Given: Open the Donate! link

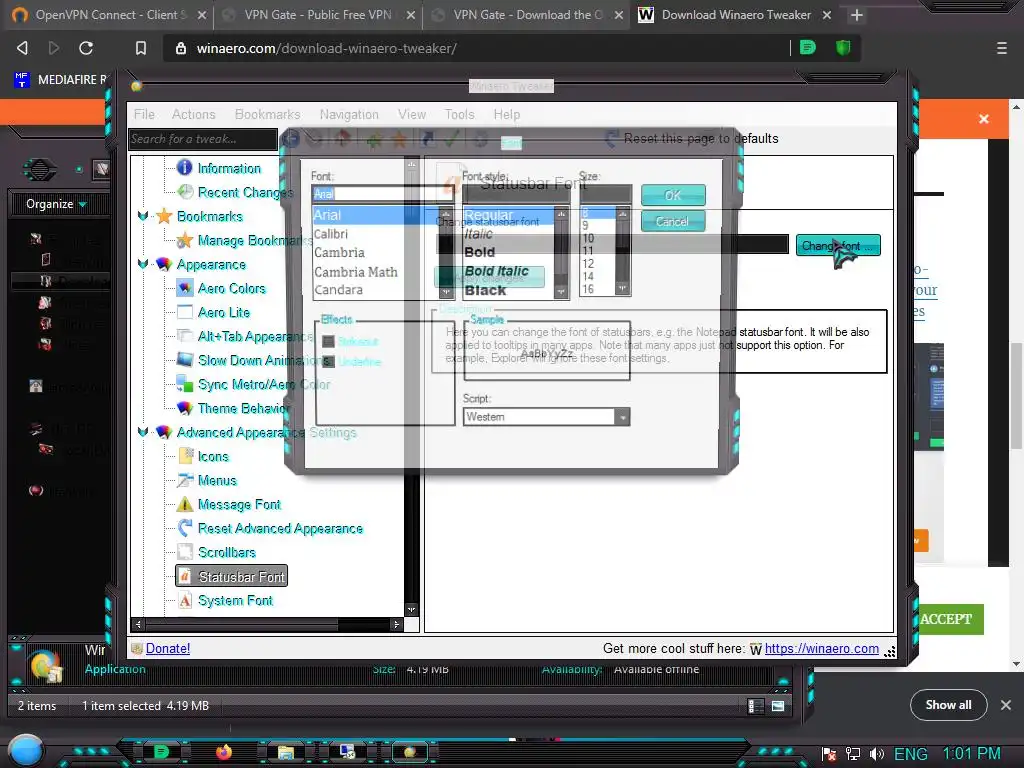Looking at the screenshot, I should pos(168,648).
